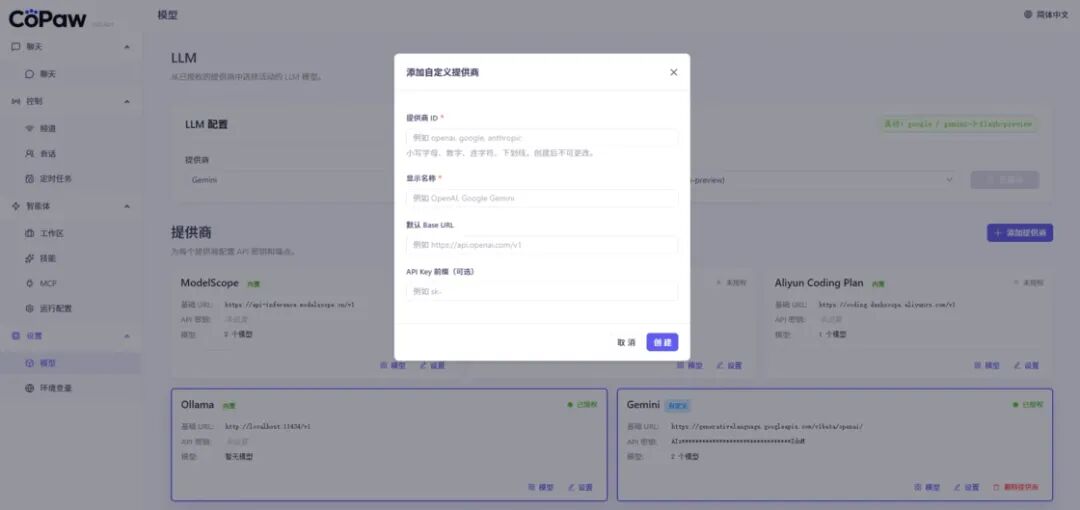
Task: Click the masked Gemini API key text
Action: pyautogui.click(x=738, y=441)
